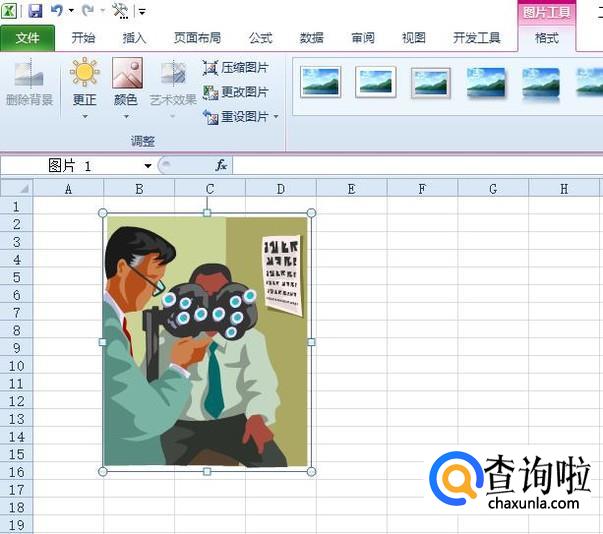Open the undo history dropdown arrow

click(71, 11)
